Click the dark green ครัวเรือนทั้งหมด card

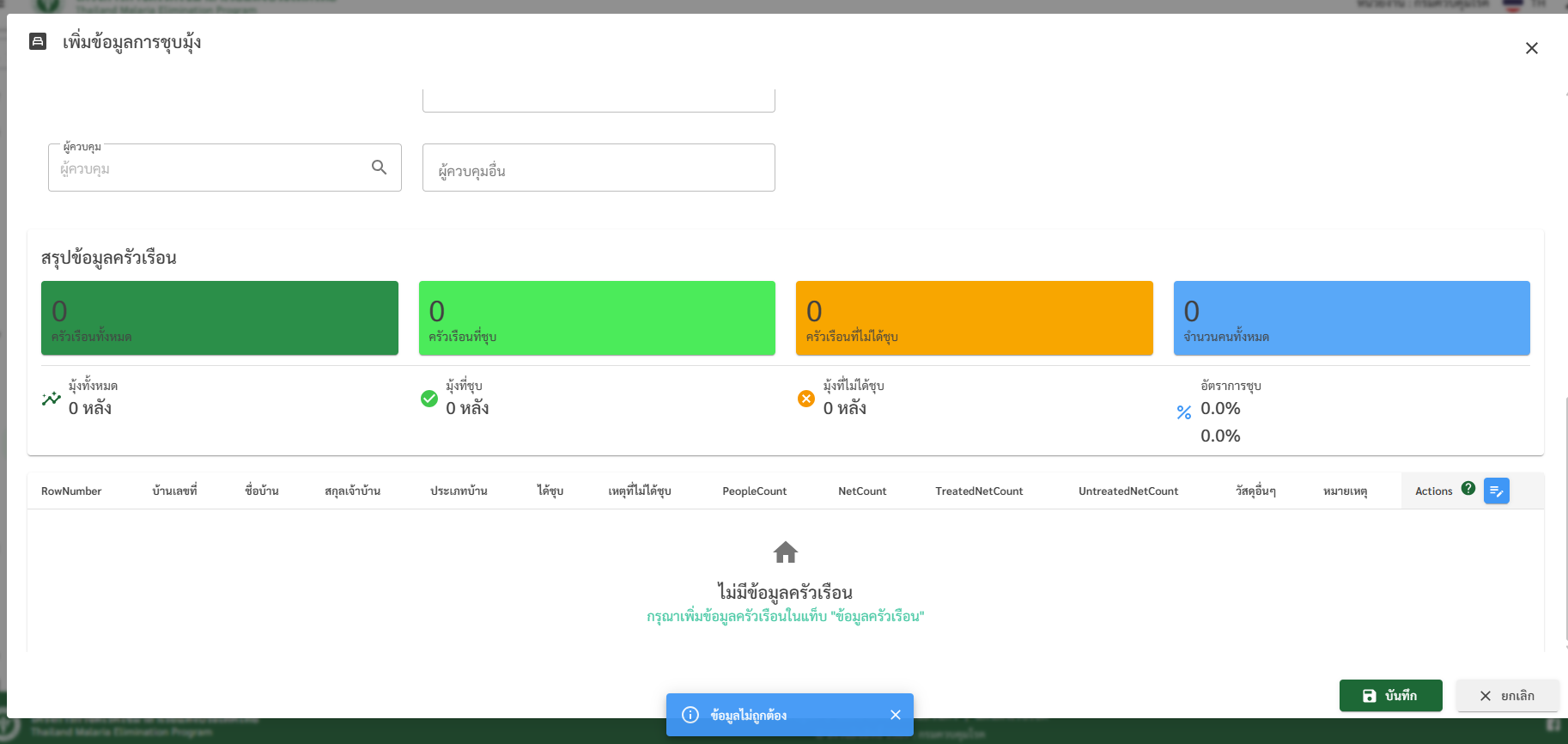click(x=219, y=318)
